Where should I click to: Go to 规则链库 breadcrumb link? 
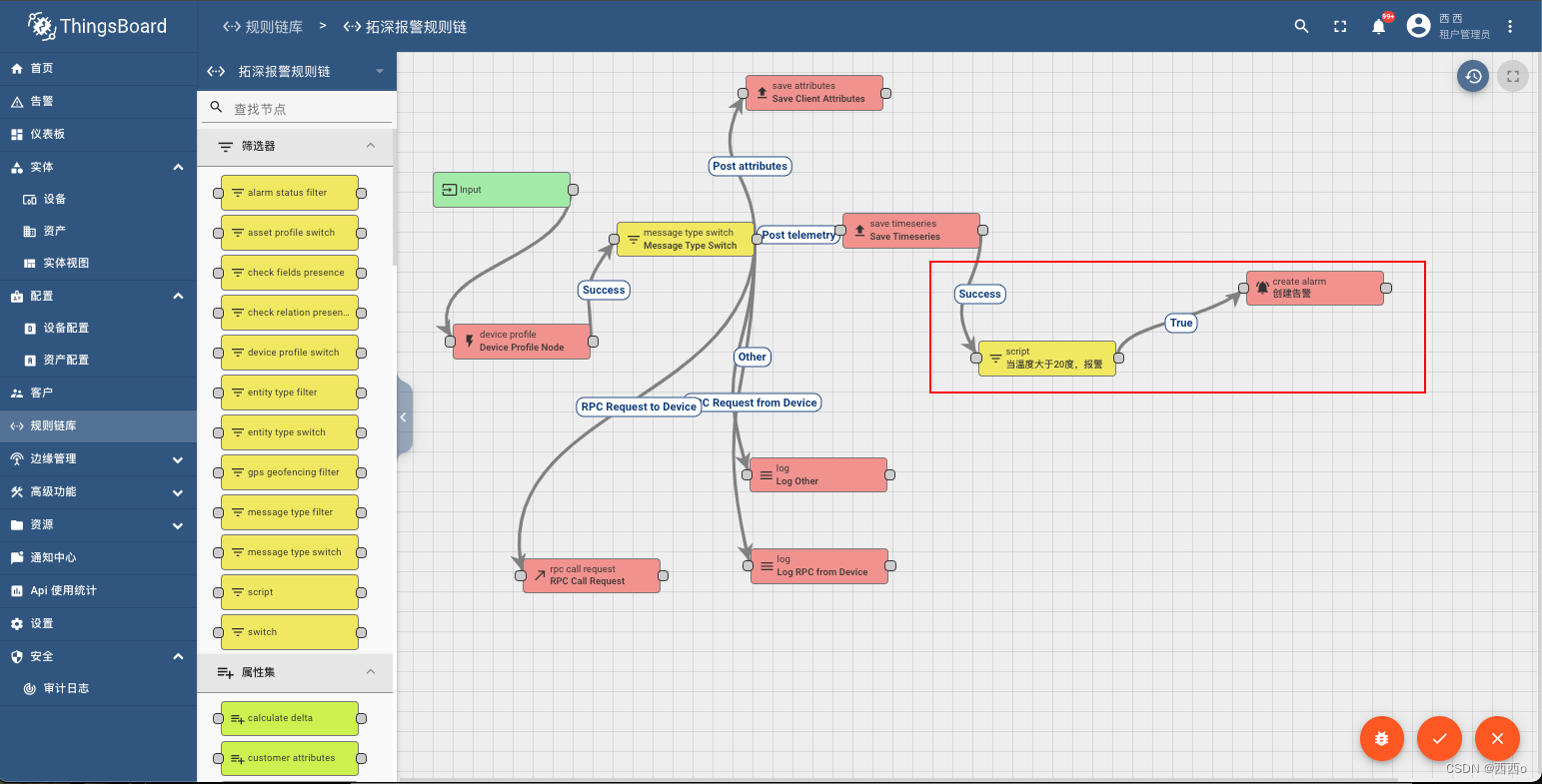tap(263, 27)
